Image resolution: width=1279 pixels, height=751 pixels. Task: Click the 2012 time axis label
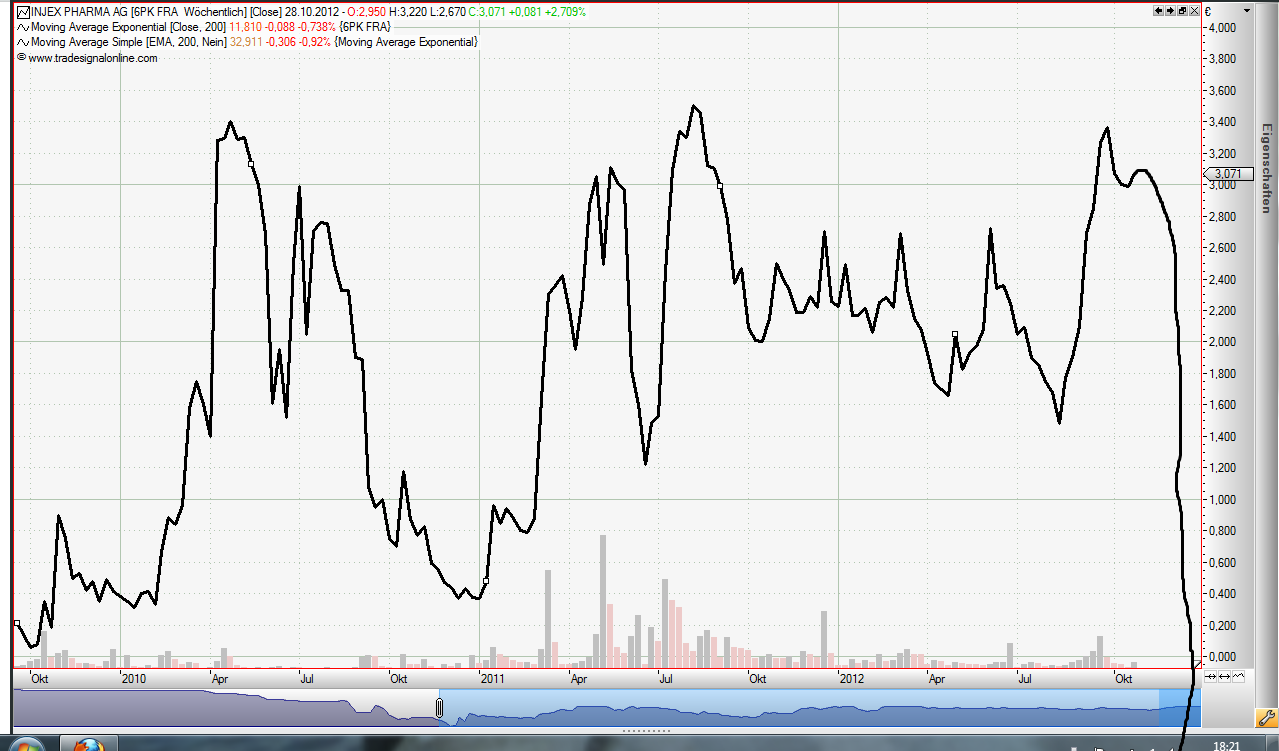coord(851,678)
